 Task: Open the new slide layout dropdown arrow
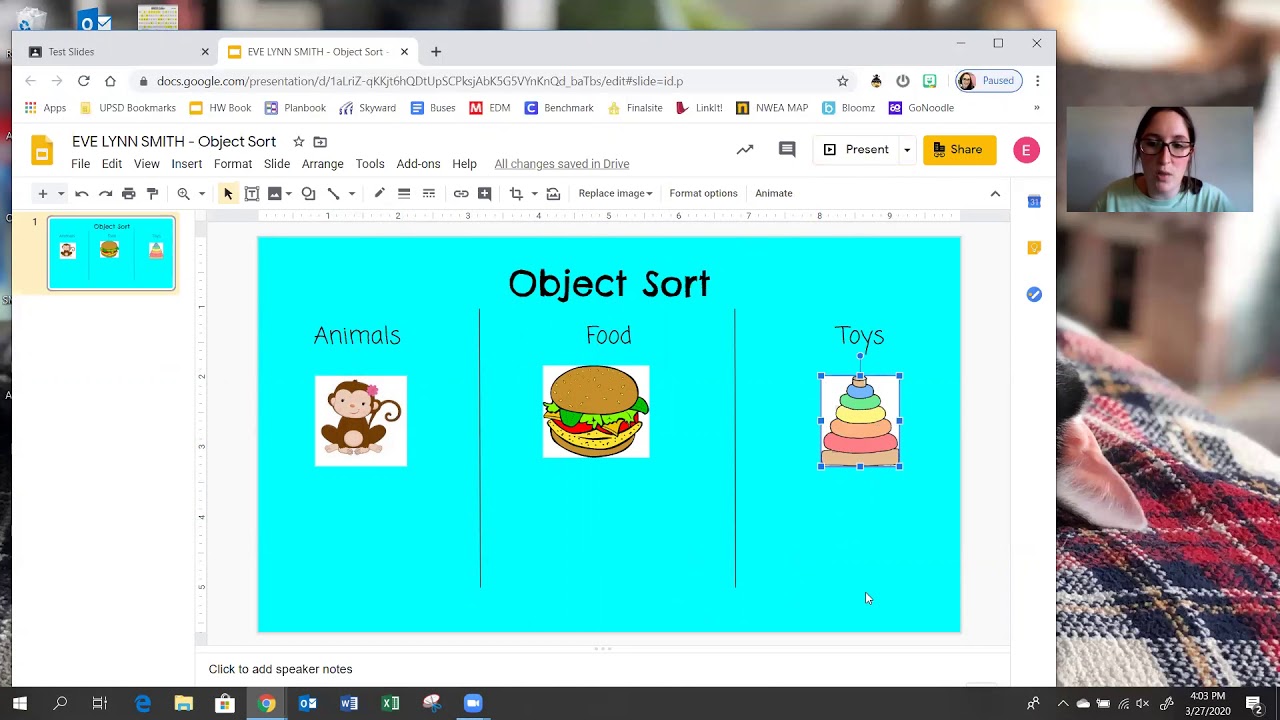point(60,193)
